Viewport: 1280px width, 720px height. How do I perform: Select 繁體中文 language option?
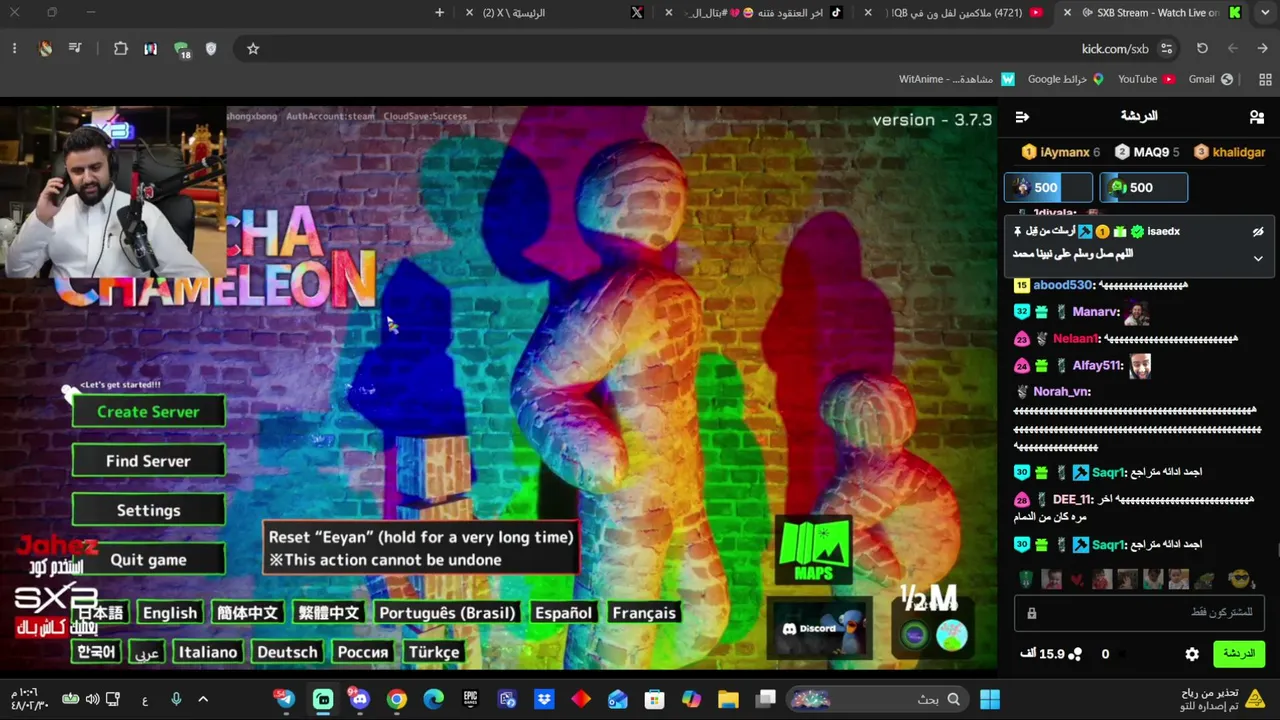coord(329,613)
